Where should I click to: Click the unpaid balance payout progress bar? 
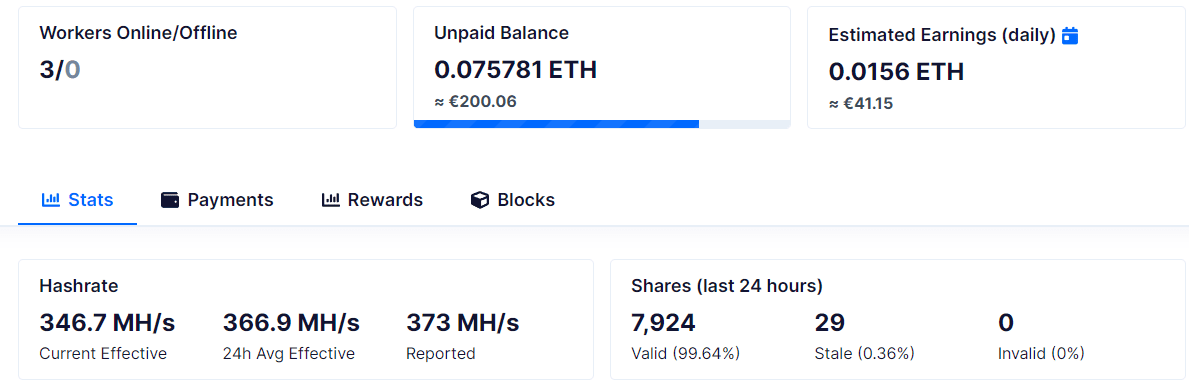click(602, 124)
